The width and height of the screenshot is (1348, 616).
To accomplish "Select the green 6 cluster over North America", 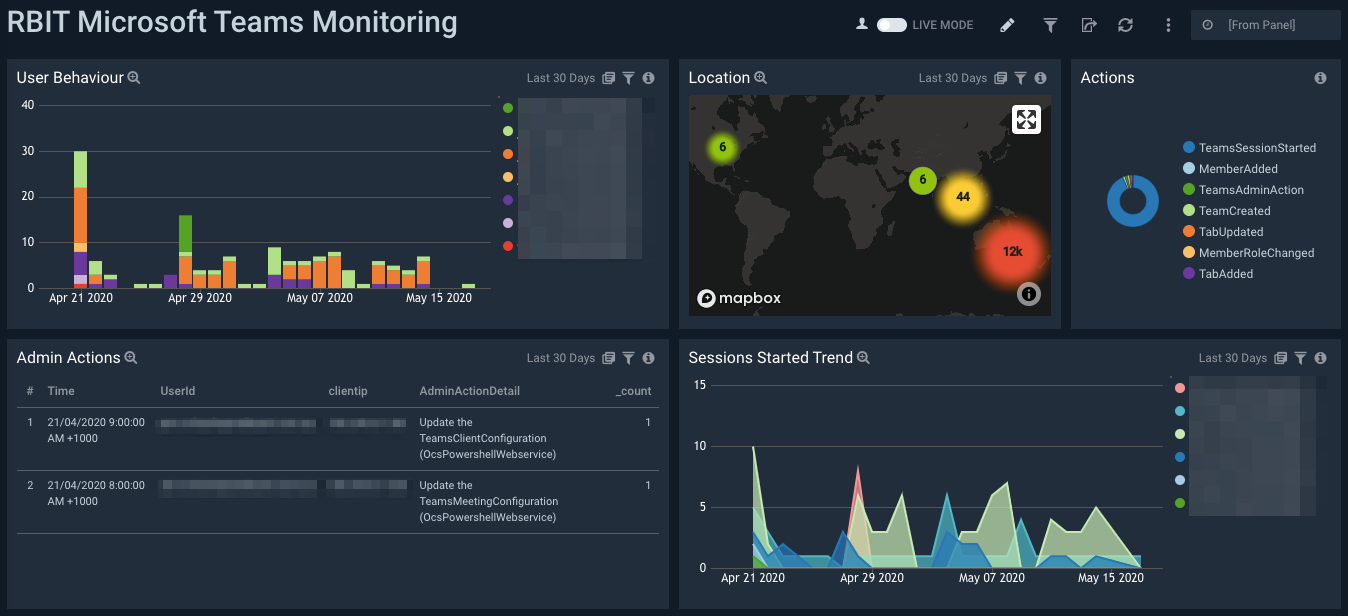I will 722,149.
